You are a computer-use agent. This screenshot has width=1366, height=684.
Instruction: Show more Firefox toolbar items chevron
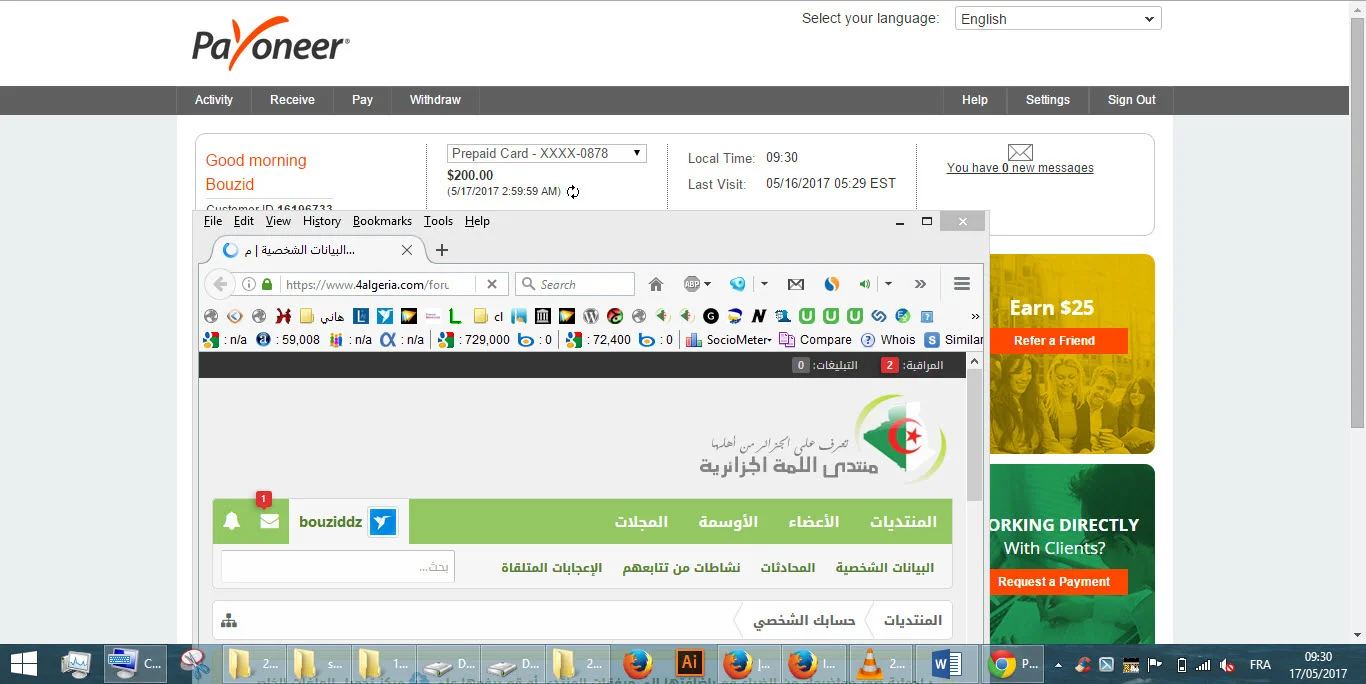920,285
